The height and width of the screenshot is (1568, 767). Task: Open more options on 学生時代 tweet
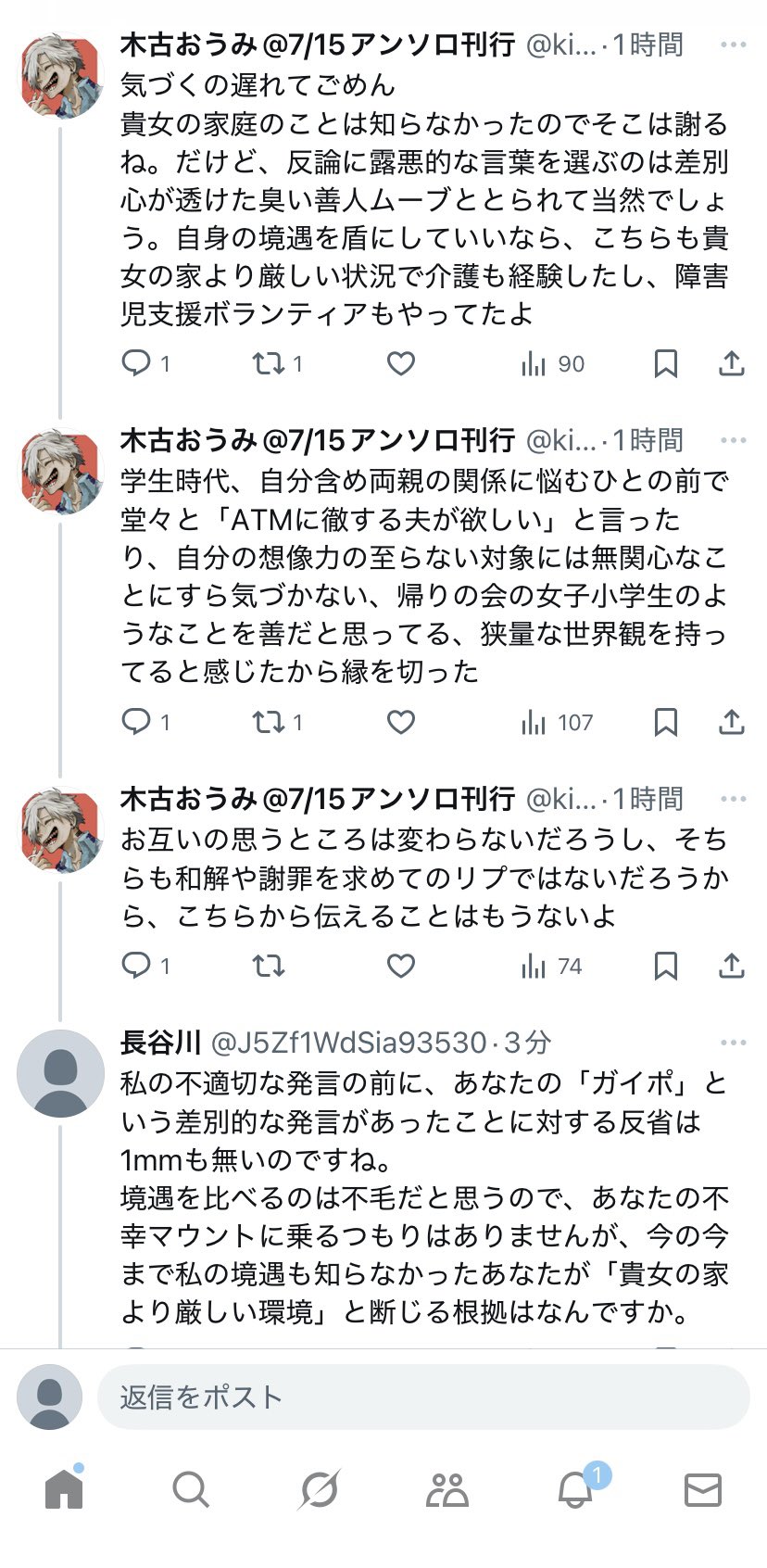click(x=733, y=440)
